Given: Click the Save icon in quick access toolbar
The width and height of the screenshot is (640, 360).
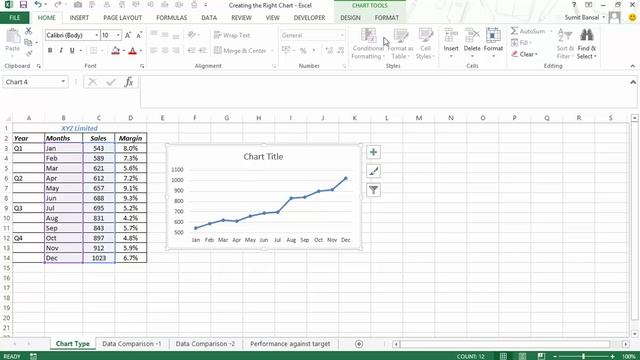Looking at the screenshot, I should [x=23, y=5].
